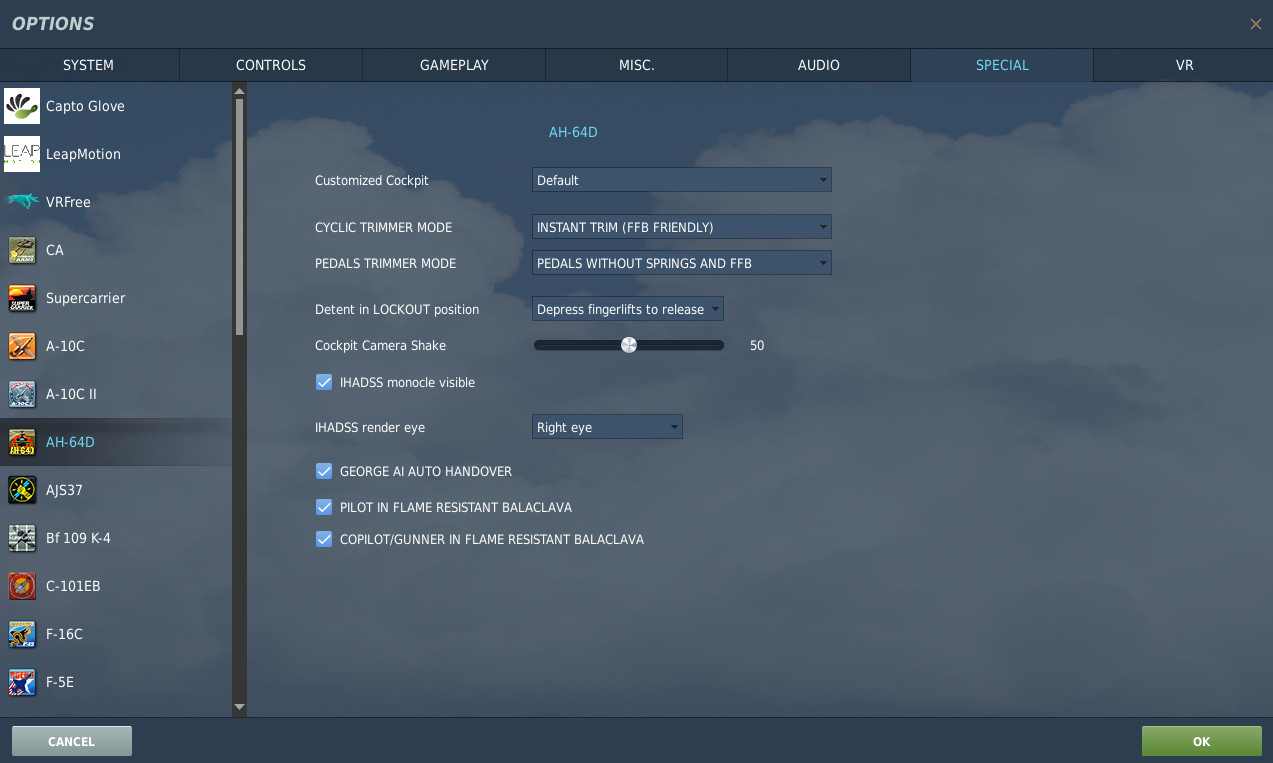This screenshot has height=763, width=1273.
Task: Click the CANCEL button
Action: click(72, 741)
